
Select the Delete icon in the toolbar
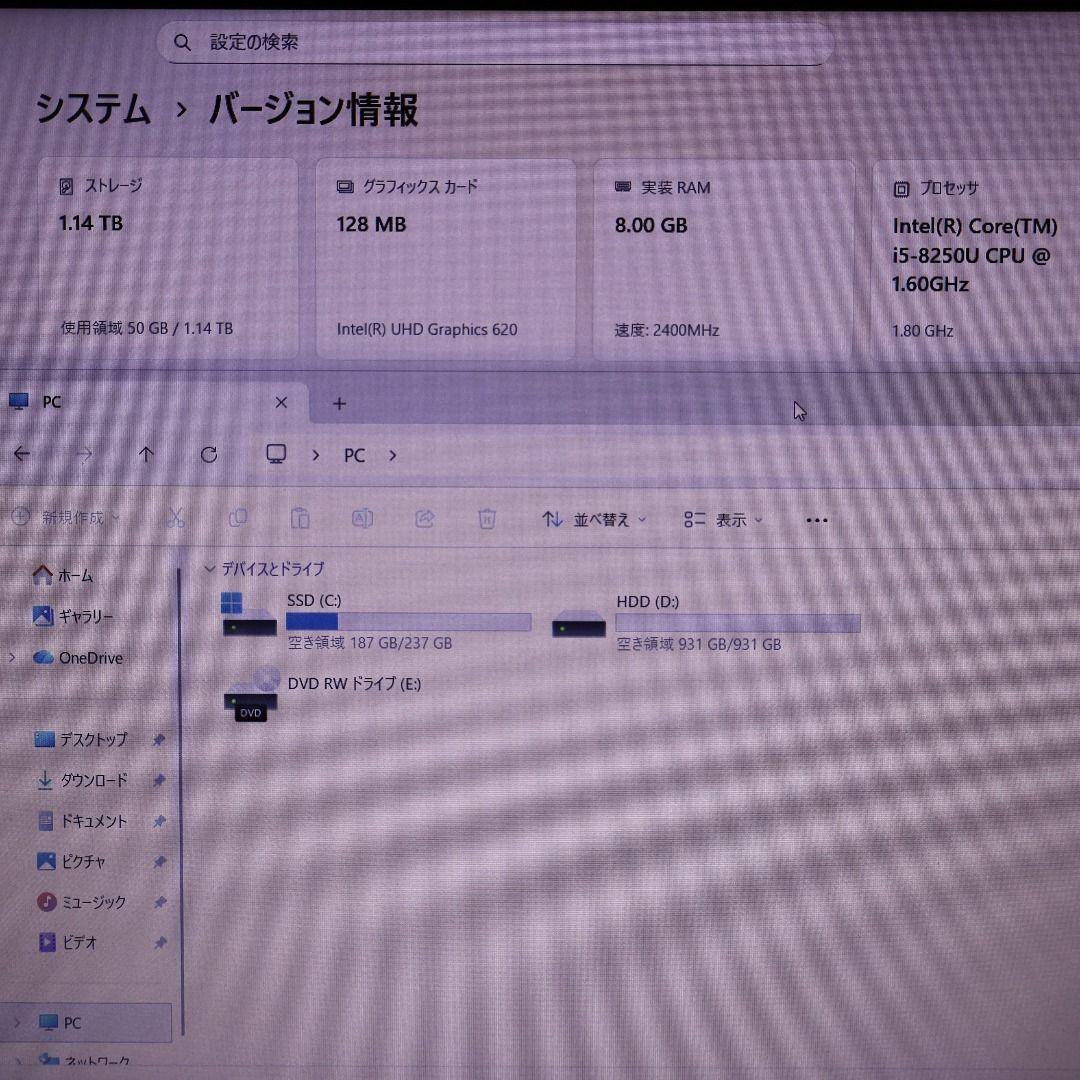coord(486,519)
